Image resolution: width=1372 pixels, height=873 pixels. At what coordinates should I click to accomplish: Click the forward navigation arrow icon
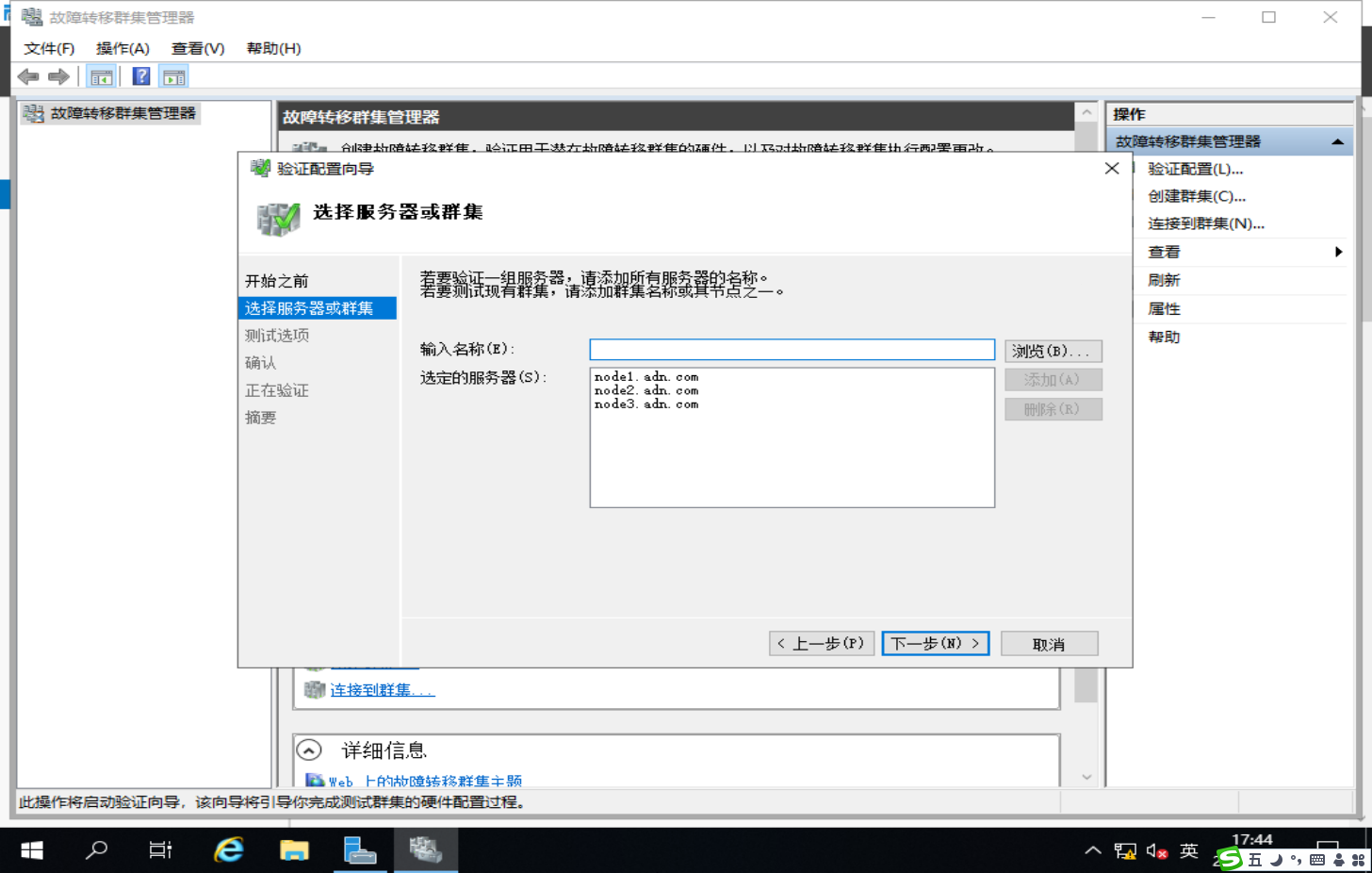pos(57,76)
